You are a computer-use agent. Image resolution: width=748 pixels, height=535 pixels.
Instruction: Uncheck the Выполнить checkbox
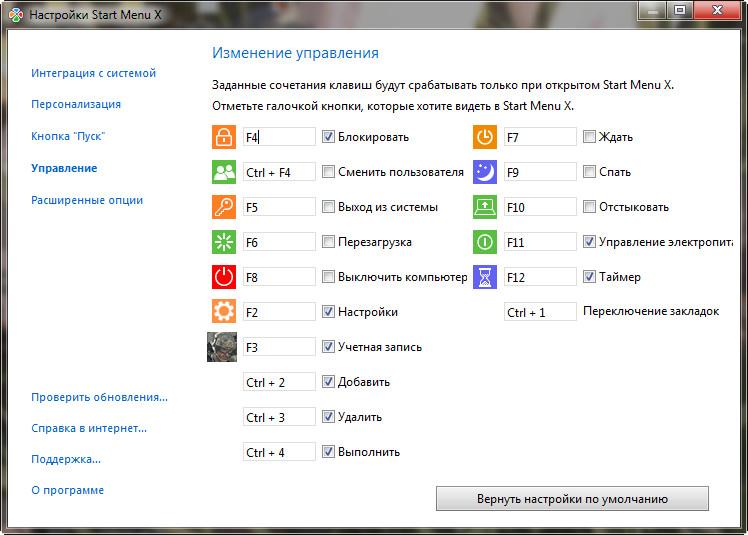pos(328,451)
